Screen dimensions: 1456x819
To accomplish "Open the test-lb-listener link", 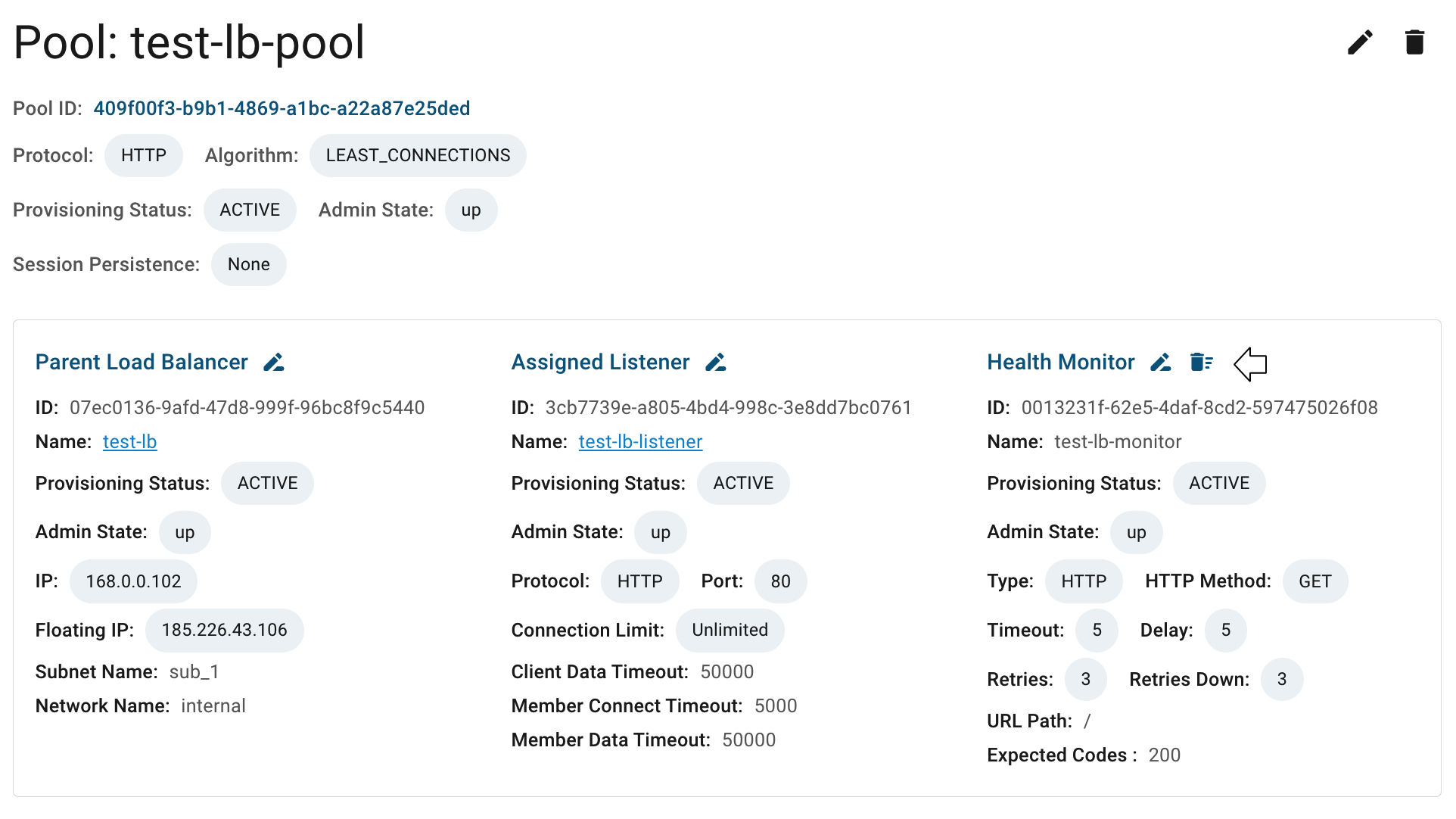I will pyautogui.click(x=641, y=442).
